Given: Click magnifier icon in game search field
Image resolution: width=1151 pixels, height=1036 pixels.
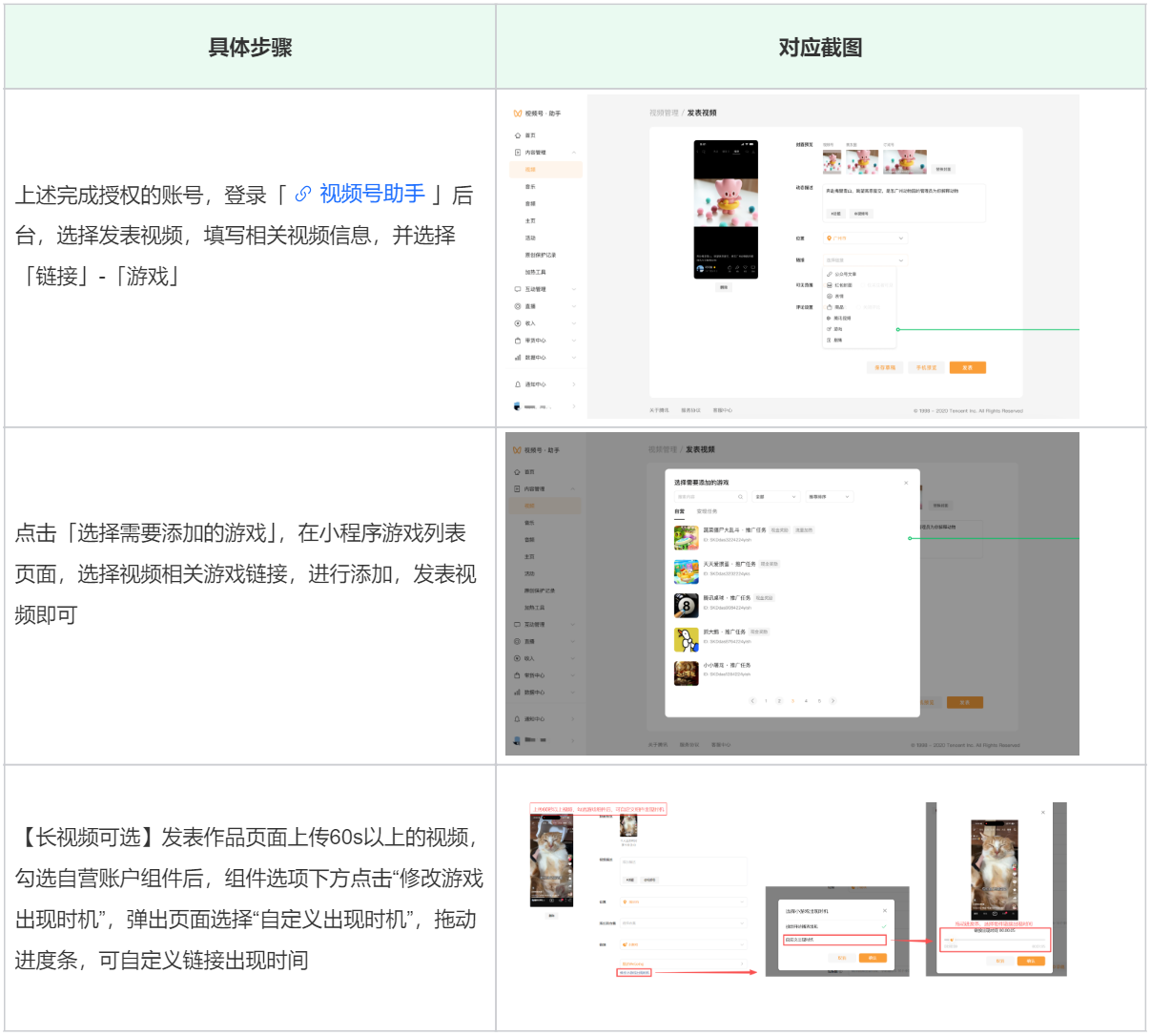Looking at the screenshot, I should click(740, 497).
